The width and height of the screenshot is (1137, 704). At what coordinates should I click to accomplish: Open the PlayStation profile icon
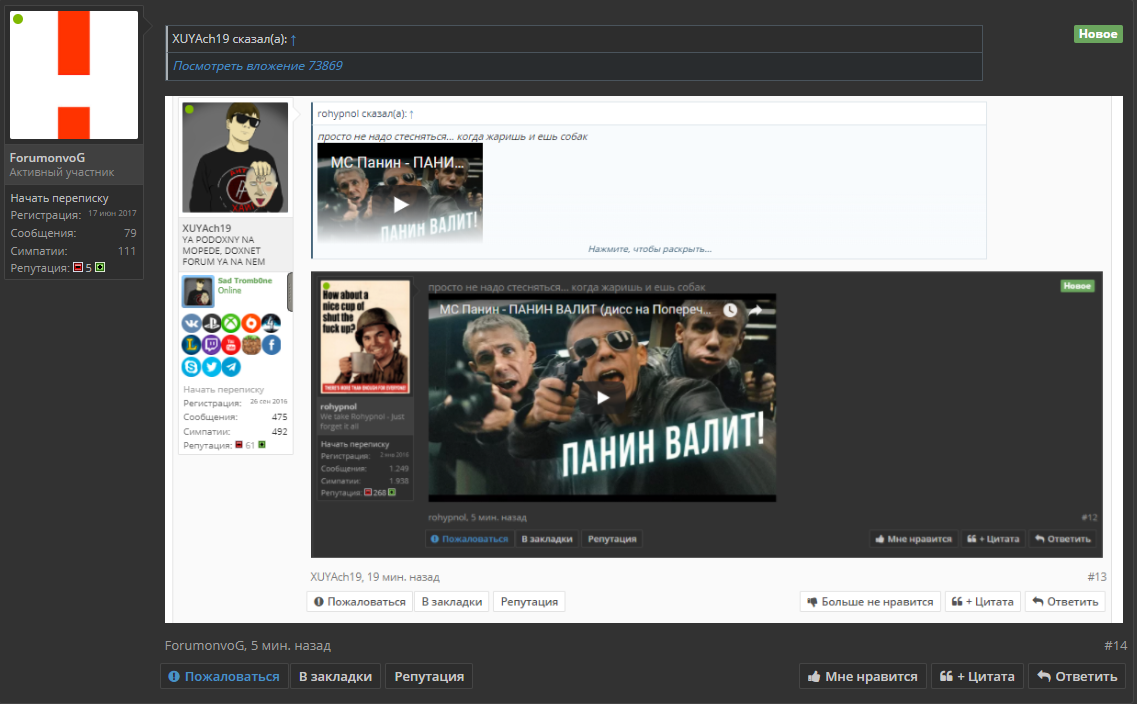click(211, 323)
